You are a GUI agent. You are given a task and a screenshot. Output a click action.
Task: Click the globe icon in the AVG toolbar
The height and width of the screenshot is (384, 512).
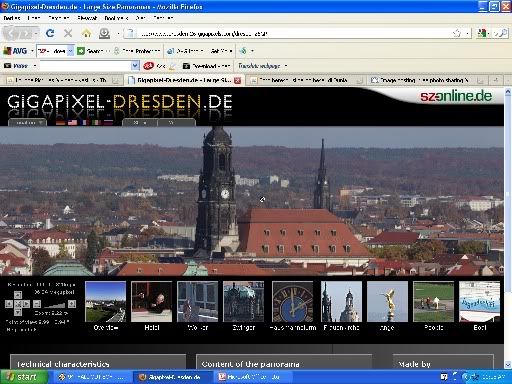(243, 51)
